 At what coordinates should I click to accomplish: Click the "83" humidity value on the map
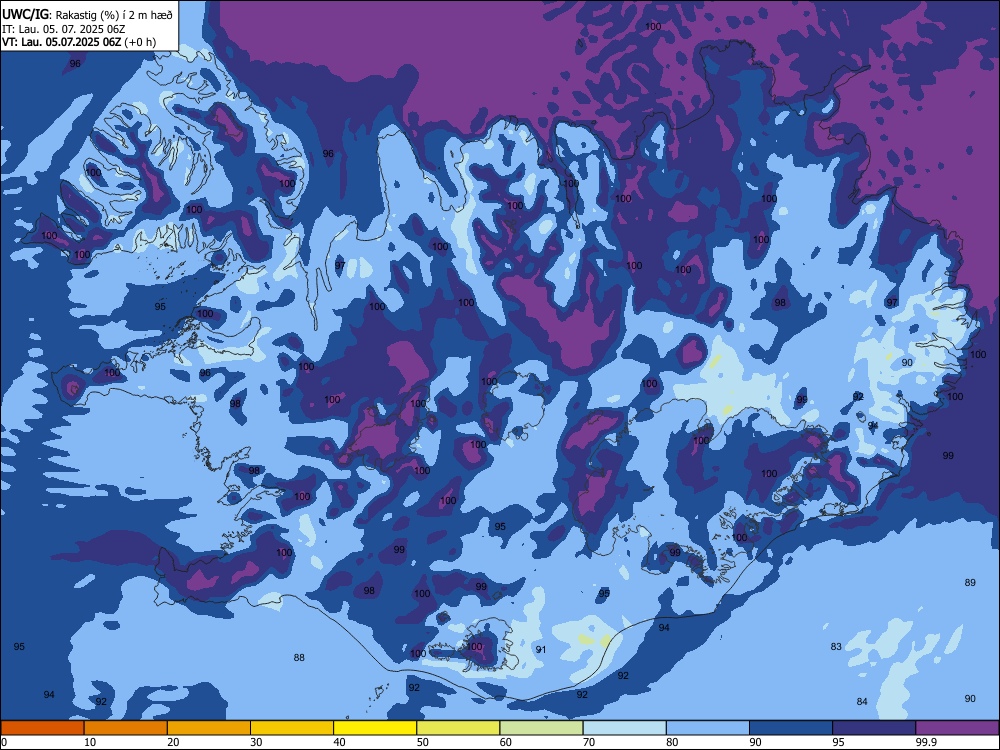coord(836,647)
